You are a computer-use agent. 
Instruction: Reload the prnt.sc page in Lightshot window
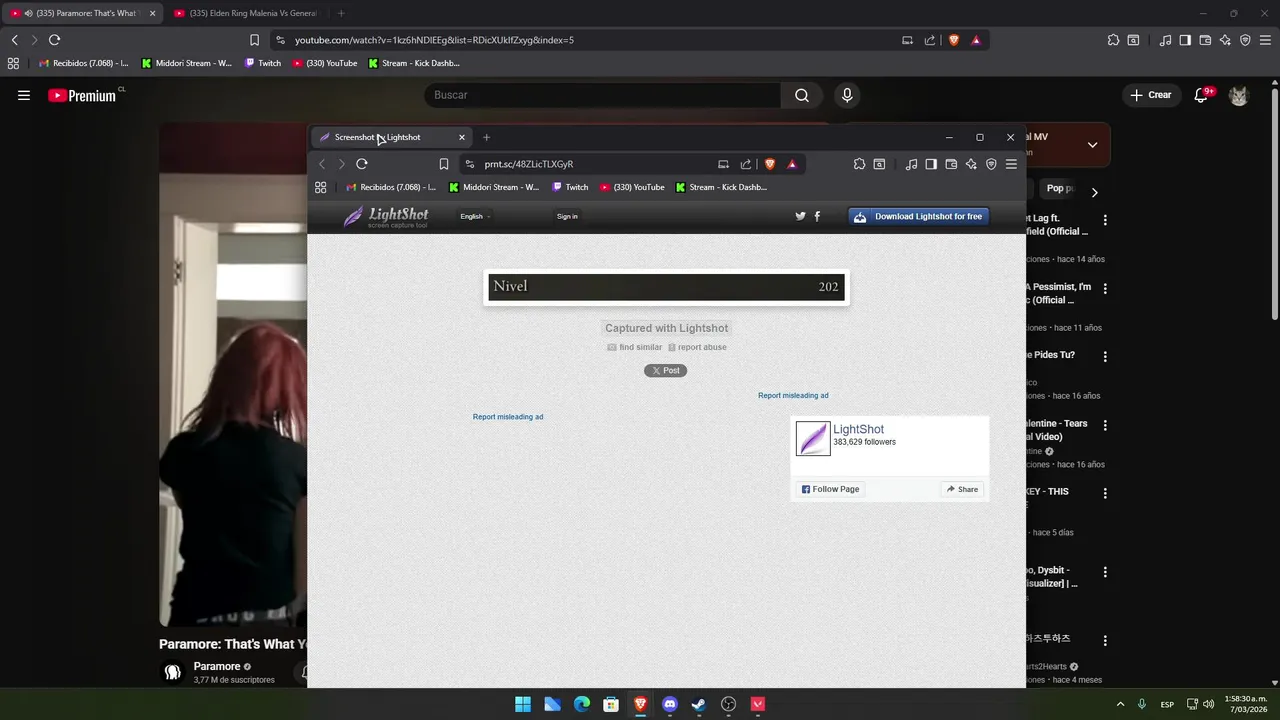[362, 164]
